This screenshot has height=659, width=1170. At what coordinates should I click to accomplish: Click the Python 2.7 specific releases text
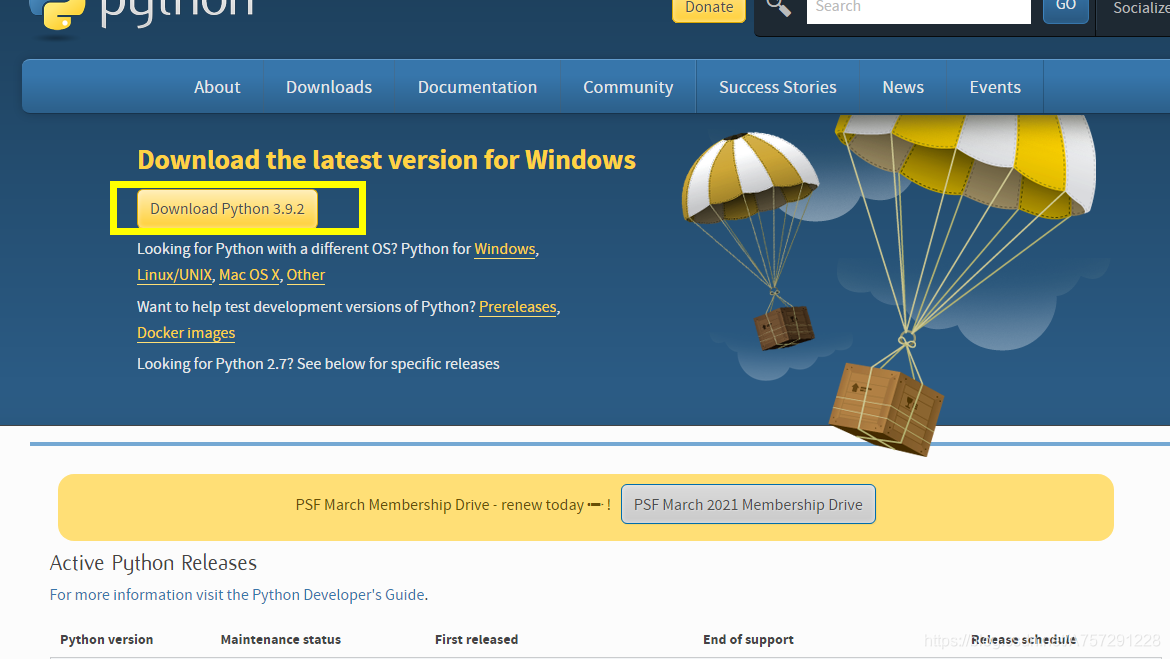319,364
